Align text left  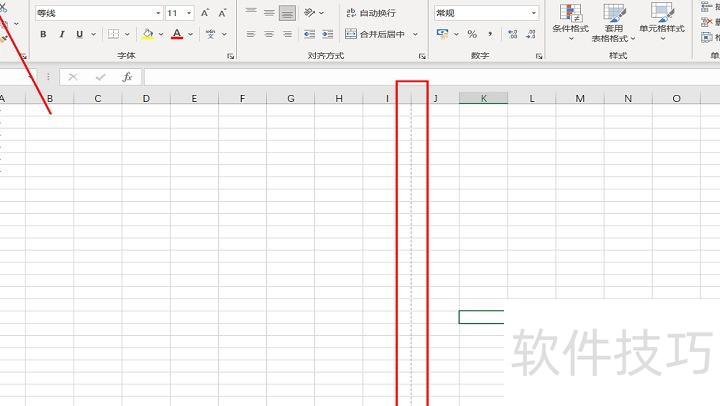point(251,34)
